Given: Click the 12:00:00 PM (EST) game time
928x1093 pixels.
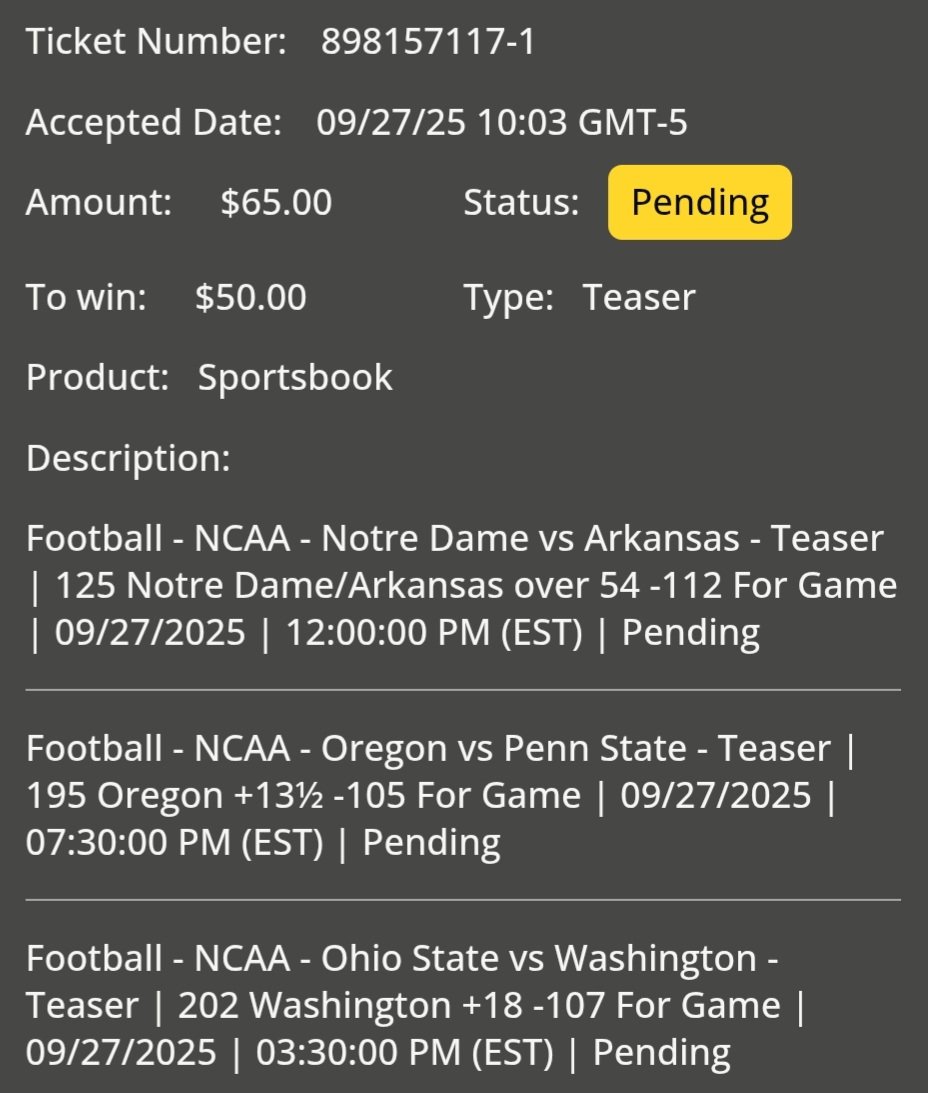Looking at the screenshot, I should (x=434, y=632).
